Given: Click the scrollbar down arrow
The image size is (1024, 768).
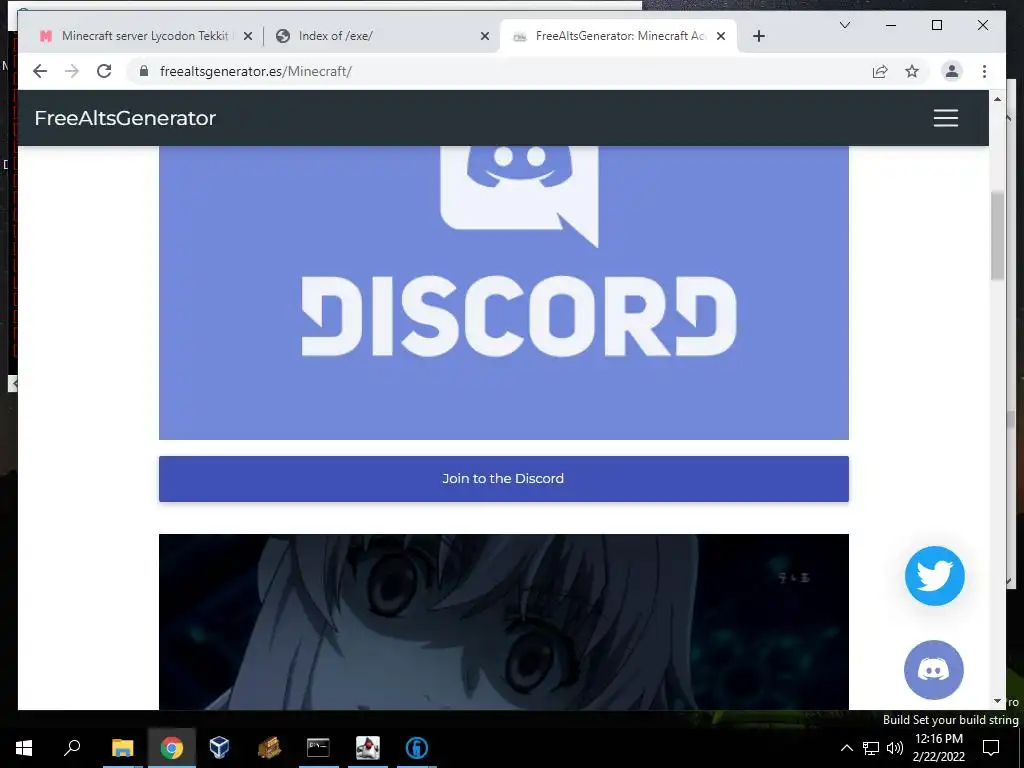Looking at the screenshot, I should [997, 701].
